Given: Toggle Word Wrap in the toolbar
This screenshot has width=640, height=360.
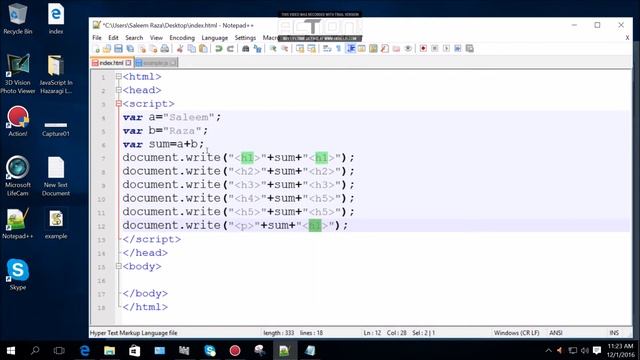Looking at the screenshot, I should point(327,49).
